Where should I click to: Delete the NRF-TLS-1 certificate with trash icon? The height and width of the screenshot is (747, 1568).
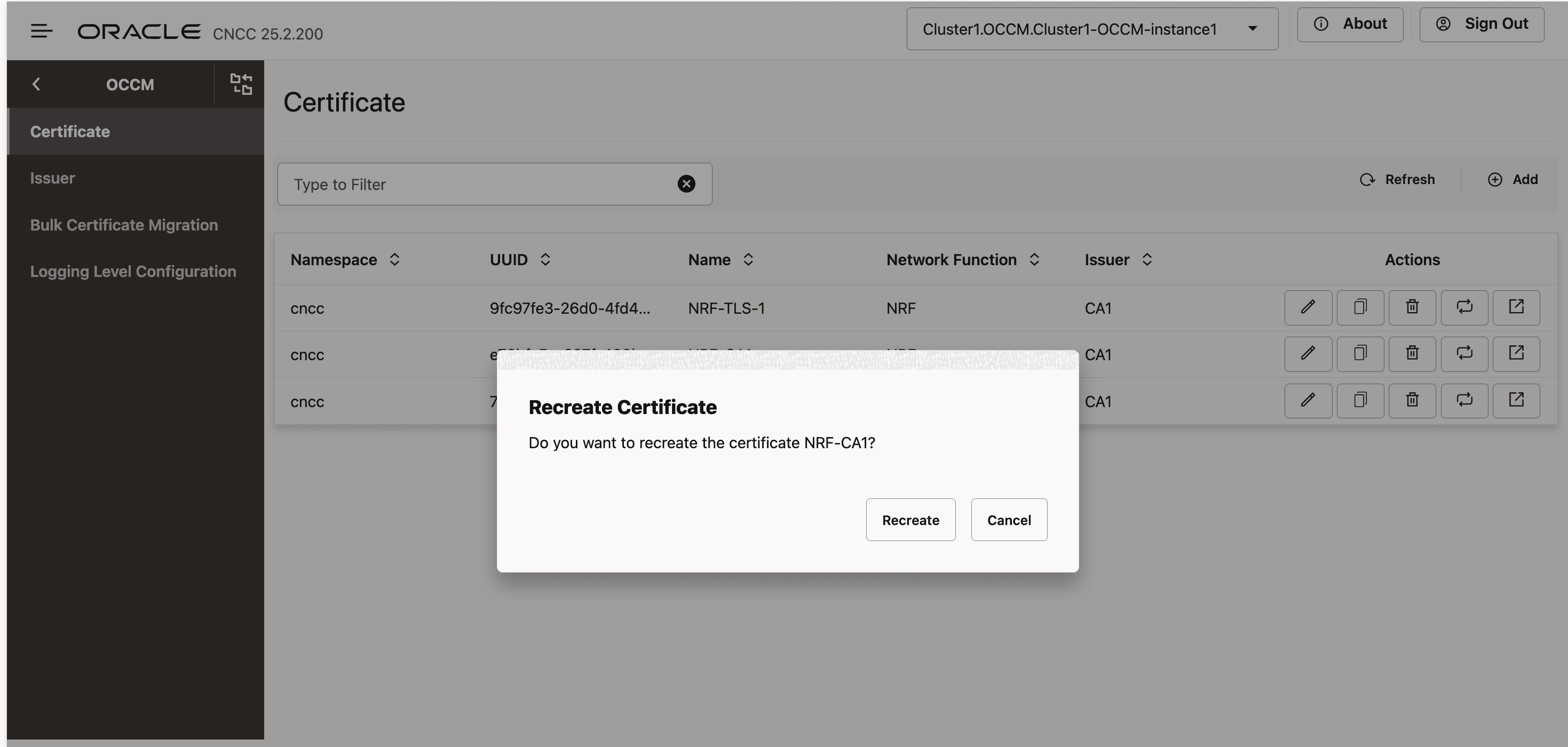(x=1412, y=307)
